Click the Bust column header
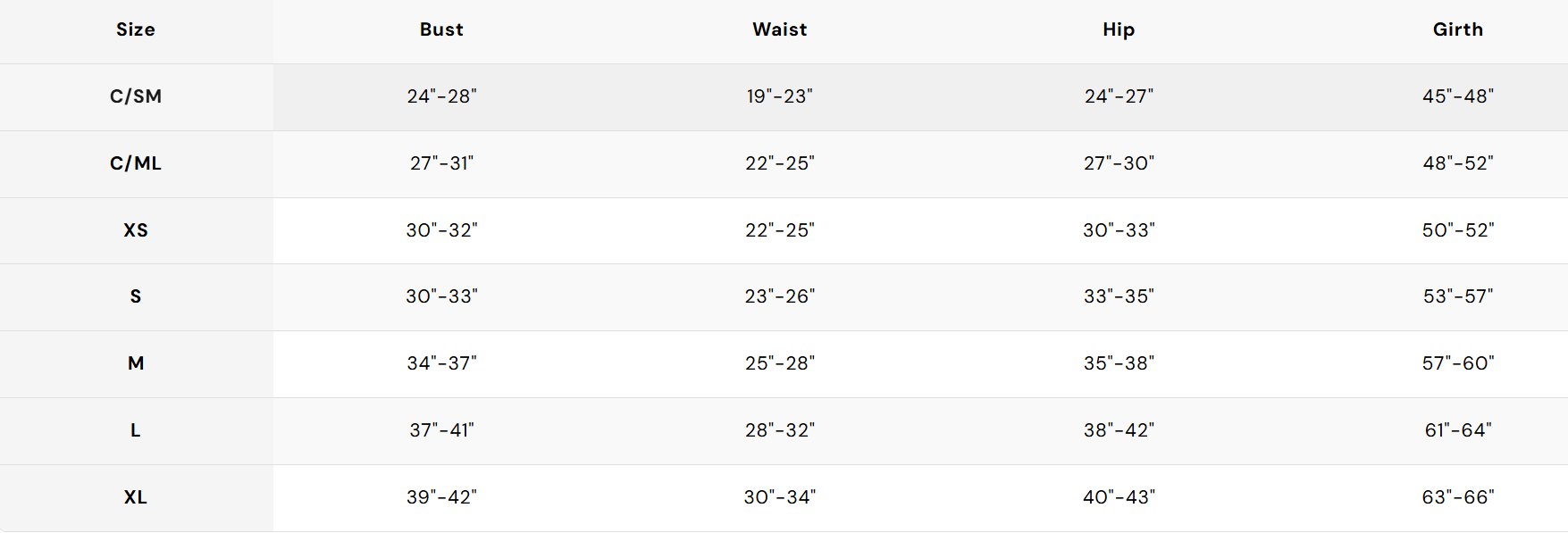Viewport: 1568px width, 533px height. pos(441,29)
